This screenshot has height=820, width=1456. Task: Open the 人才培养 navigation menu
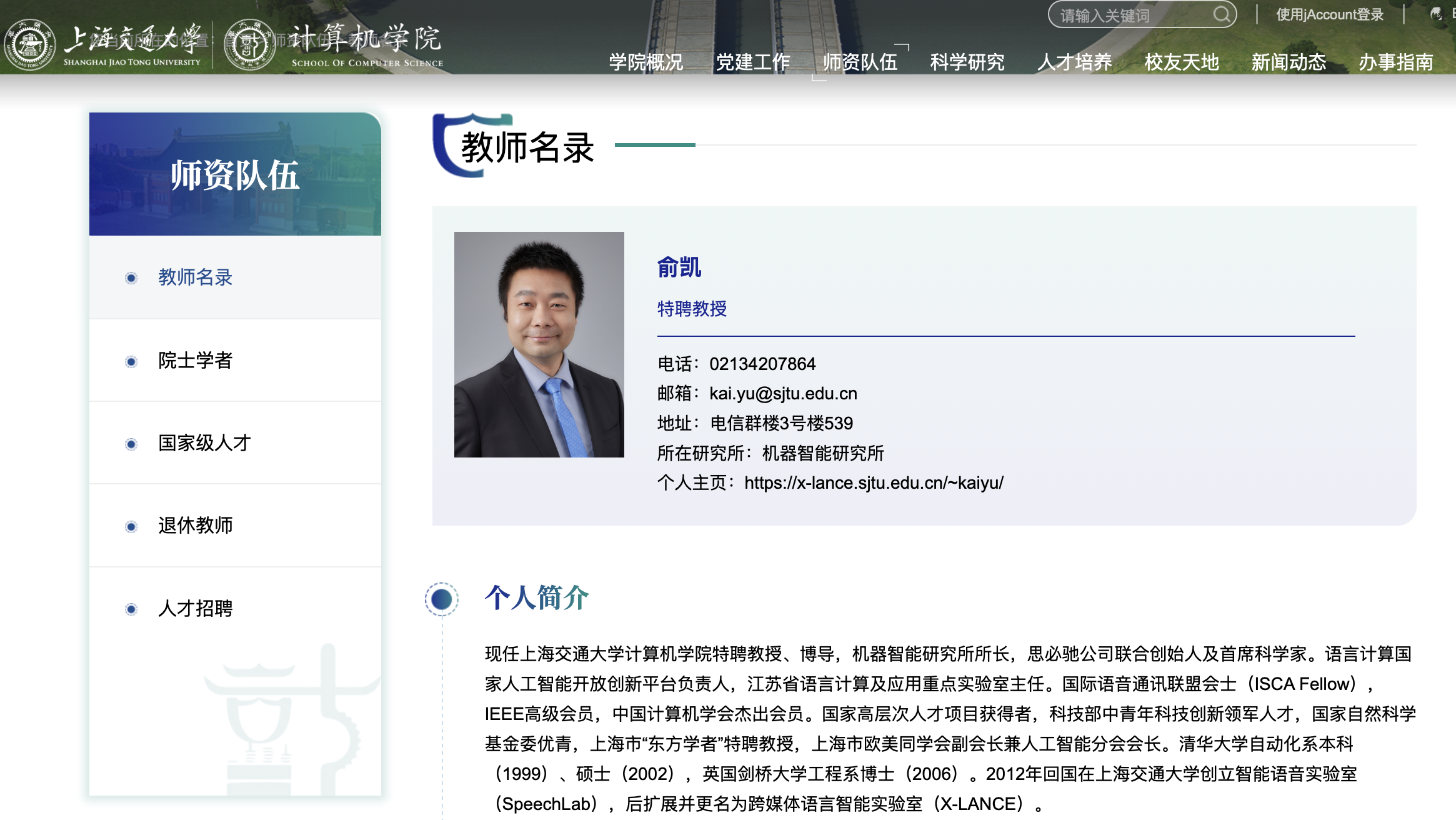pyautogui.click(x=1074, y=62)
